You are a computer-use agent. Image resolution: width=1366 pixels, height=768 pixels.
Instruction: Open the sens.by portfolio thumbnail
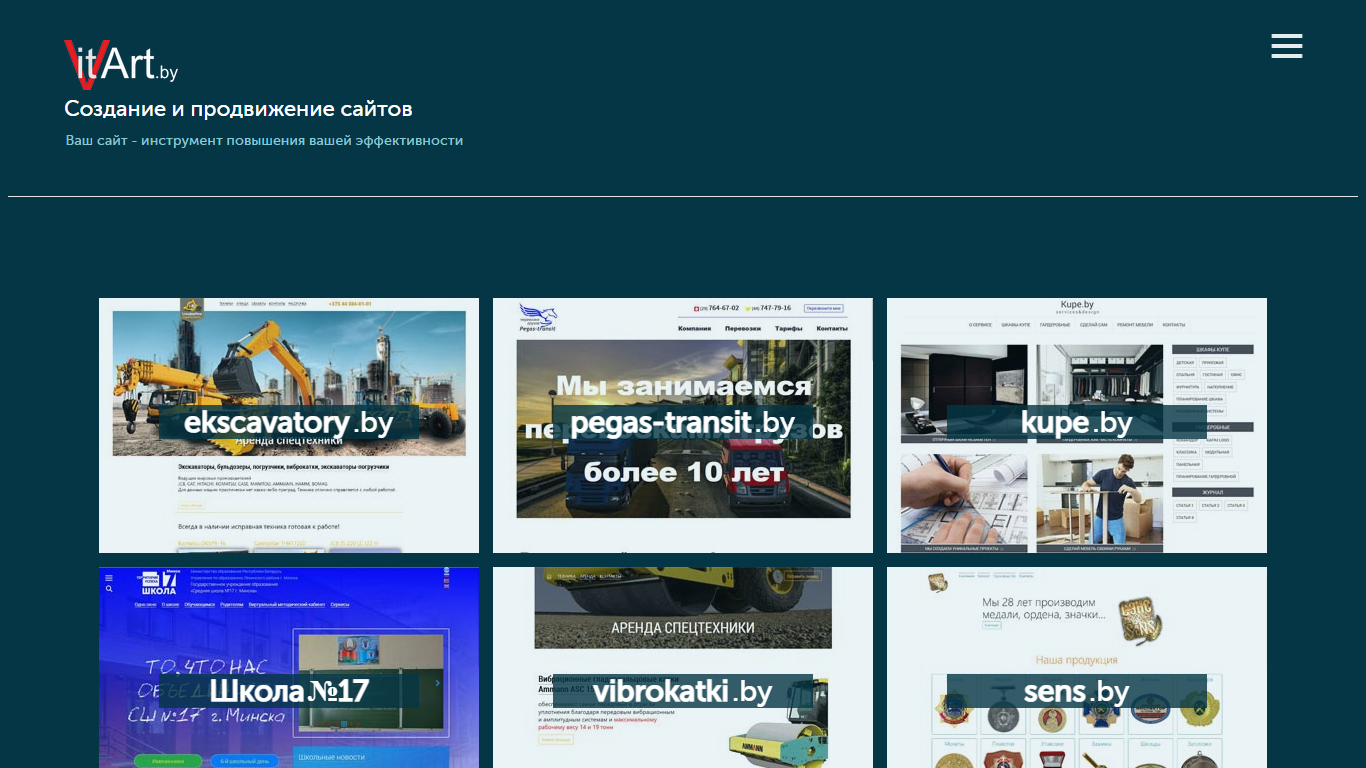click(1077, 668)
